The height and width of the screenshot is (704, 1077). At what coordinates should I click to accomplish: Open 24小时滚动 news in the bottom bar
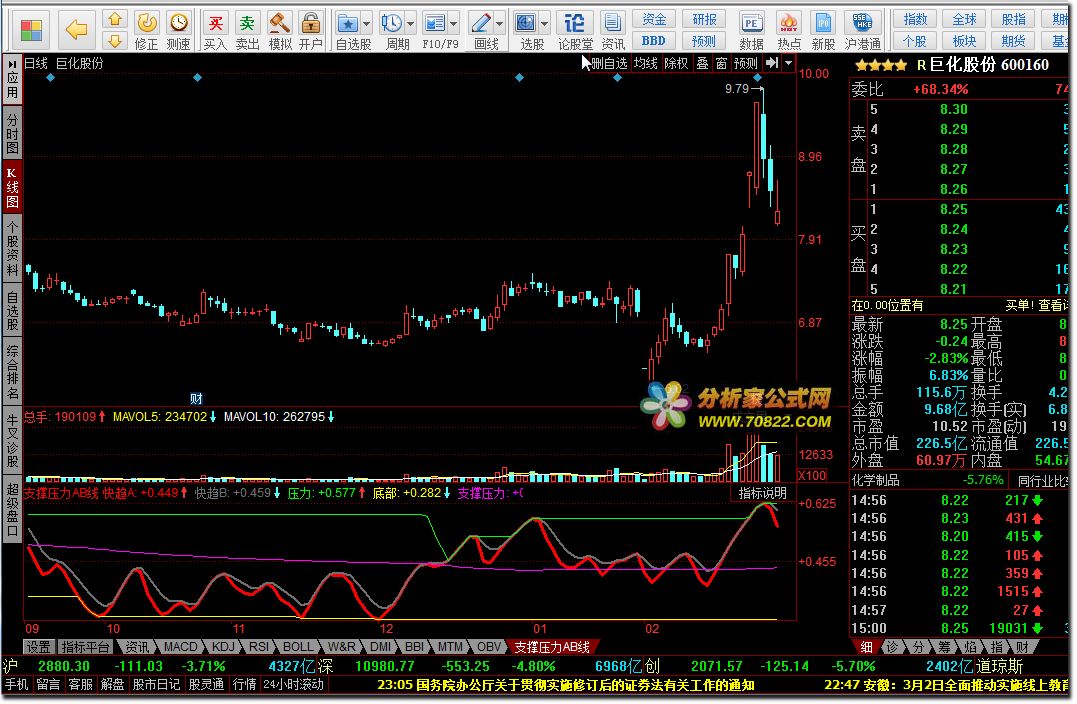click(293, 685)
